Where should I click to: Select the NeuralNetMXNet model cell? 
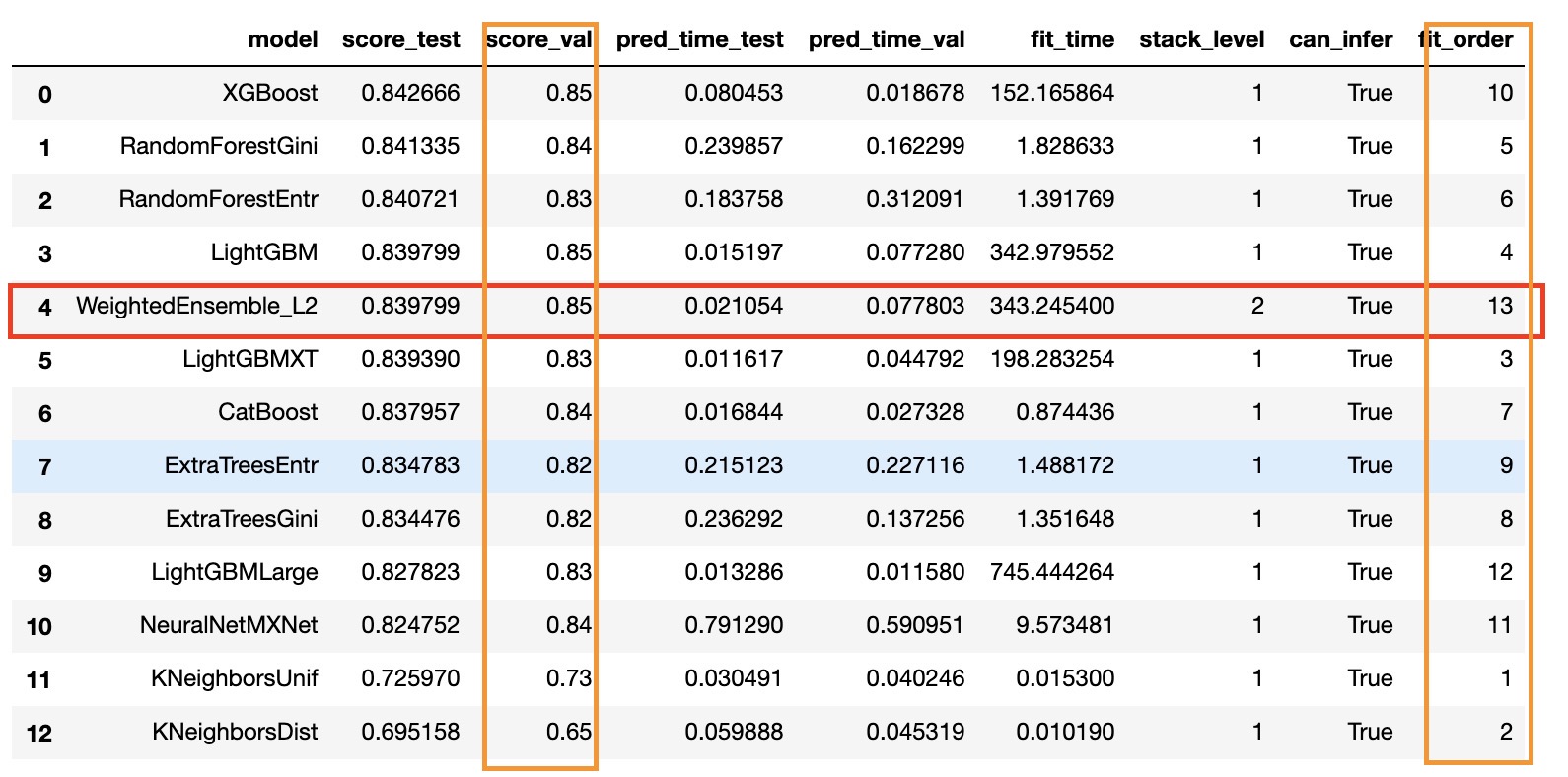[229, 625]
